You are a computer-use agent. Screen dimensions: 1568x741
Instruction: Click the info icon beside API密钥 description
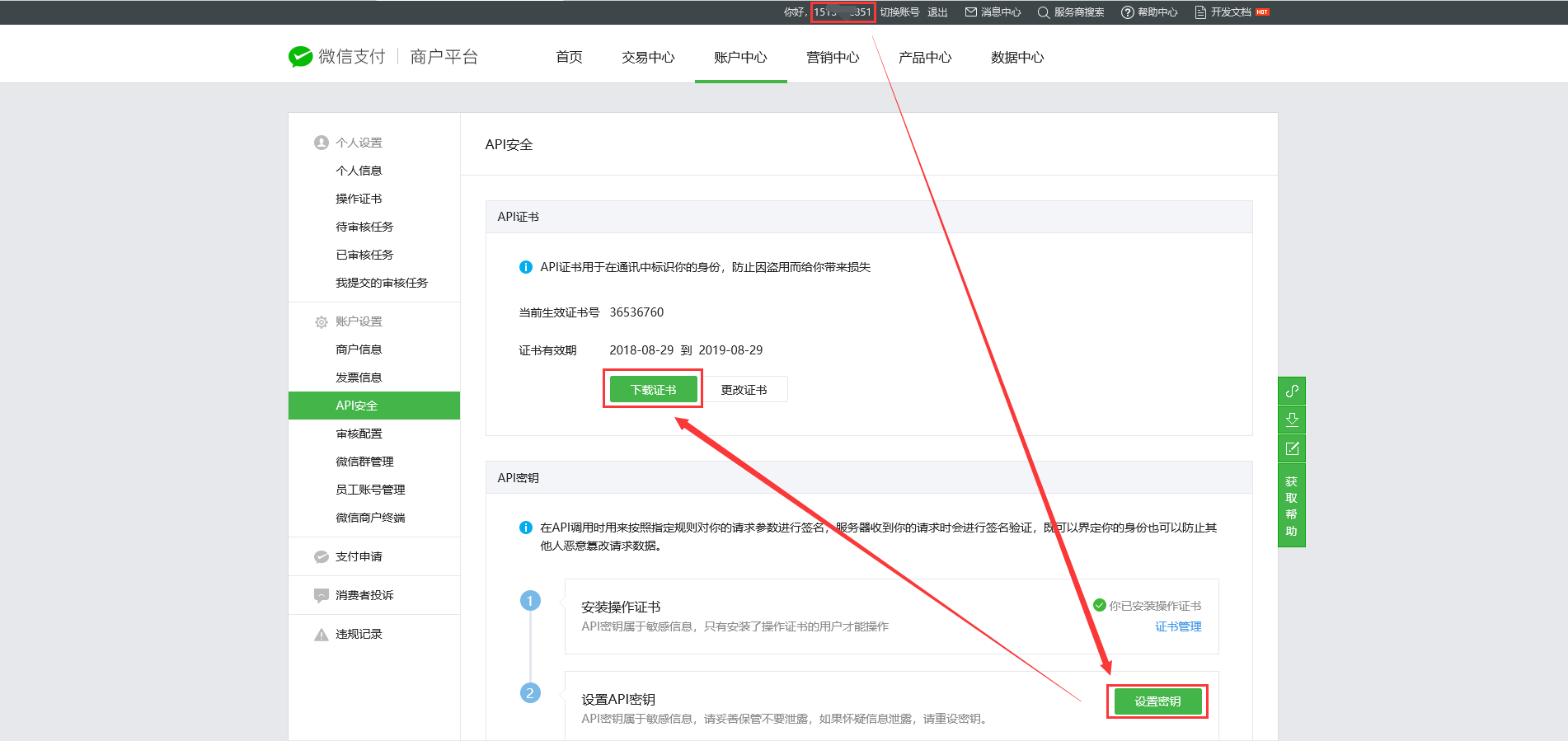525,528
